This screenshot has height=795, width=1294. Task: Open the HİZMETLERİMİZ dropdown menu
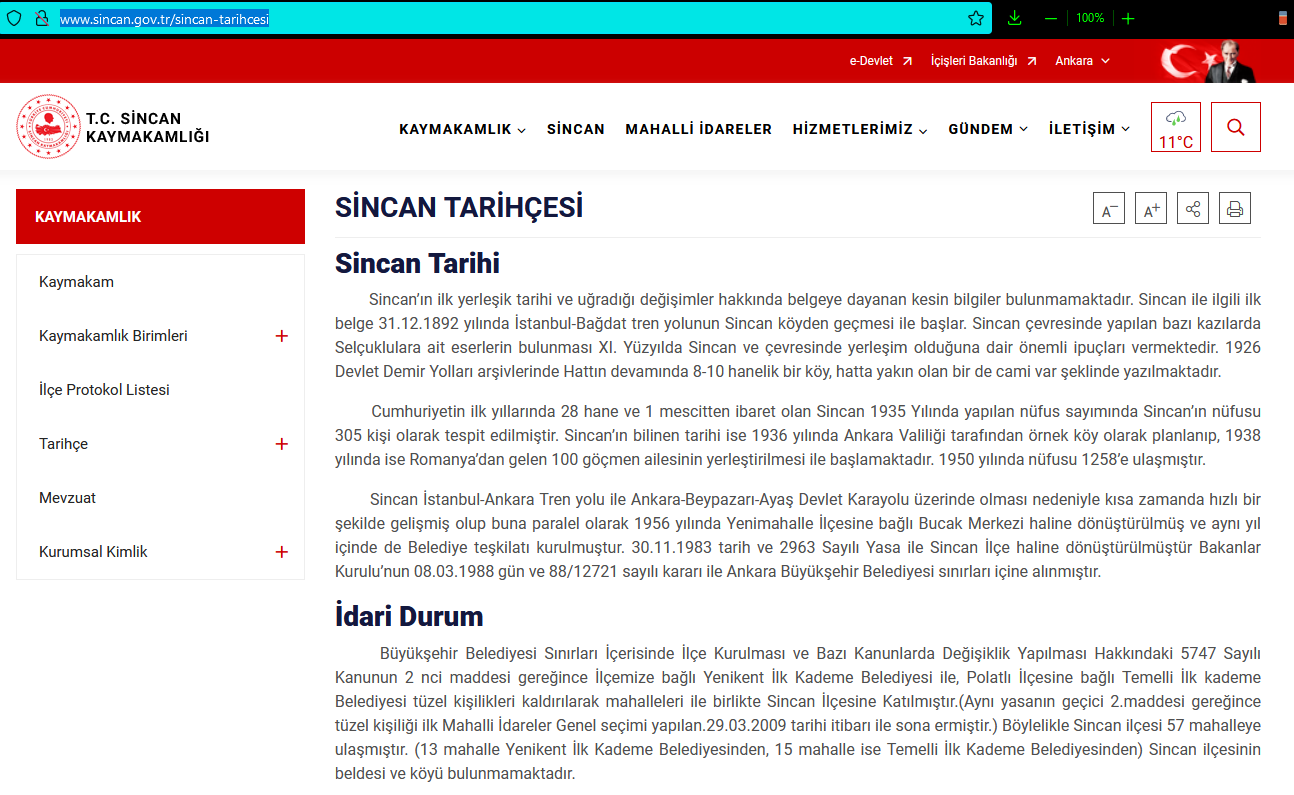(860, 129)
